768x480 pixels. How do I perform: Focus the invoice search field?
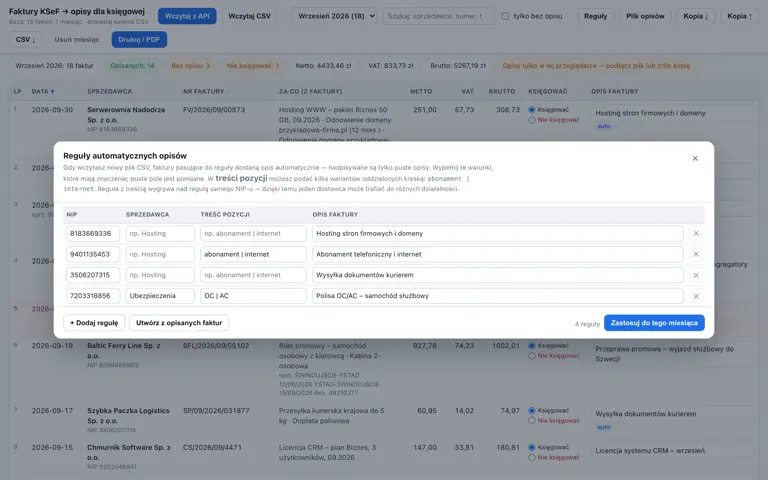point(437,16)
